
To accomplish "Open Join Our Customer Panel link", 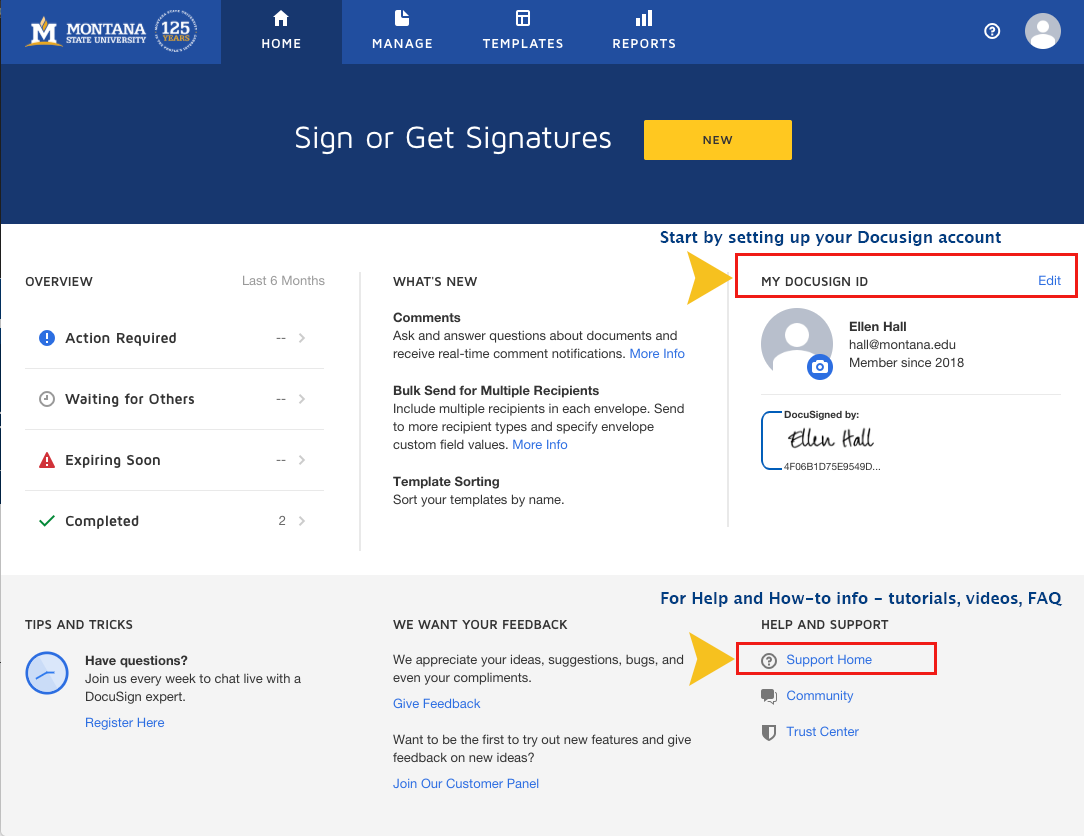I will coord(466,783).
